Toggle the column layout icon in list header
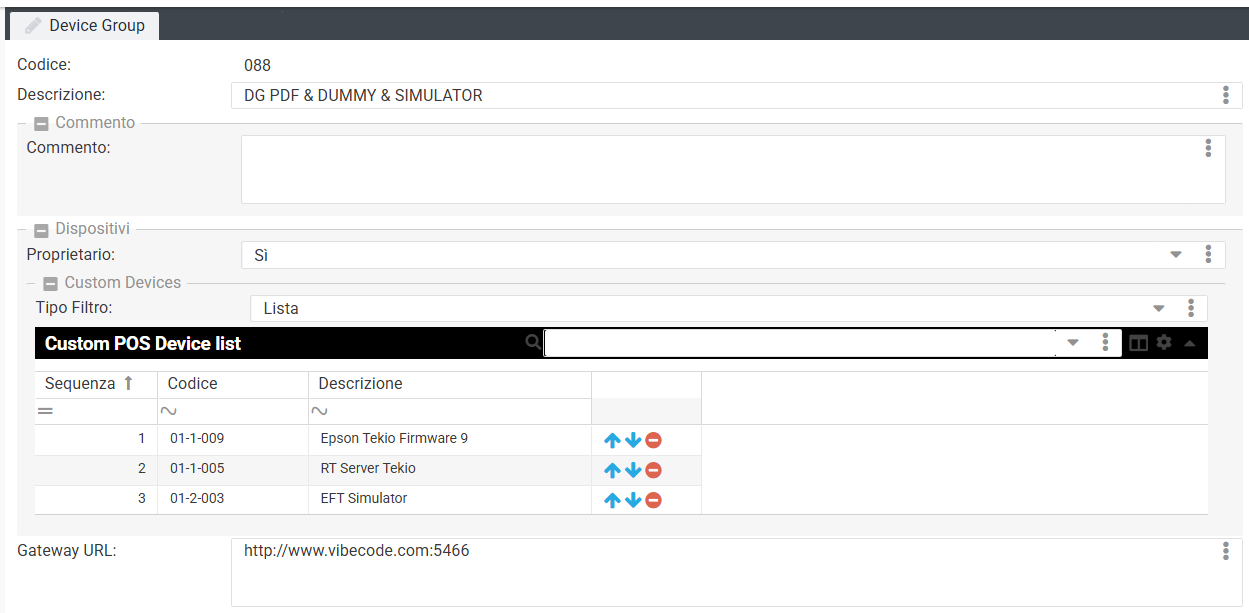The height and width of the screenshot is (613, 1249). coord(1138,343)
